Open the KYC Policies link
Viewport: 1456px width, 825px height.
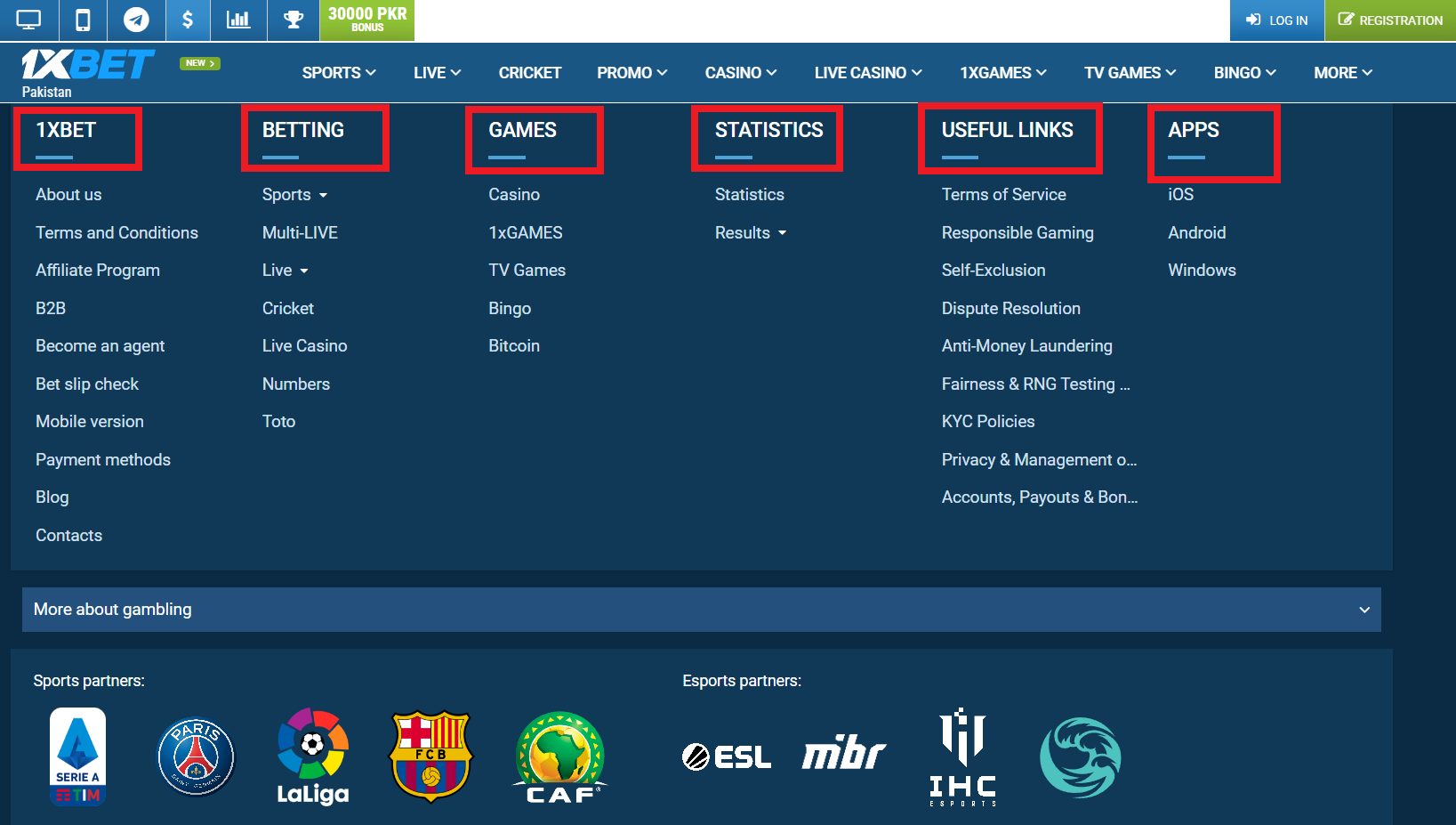(988, 422)
